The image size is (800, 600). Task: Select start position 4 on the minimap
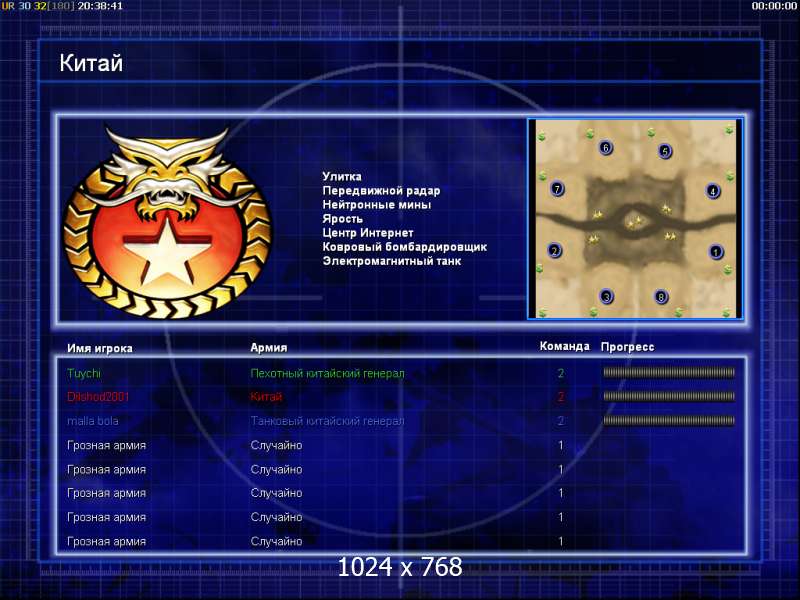tap(713, 191)
